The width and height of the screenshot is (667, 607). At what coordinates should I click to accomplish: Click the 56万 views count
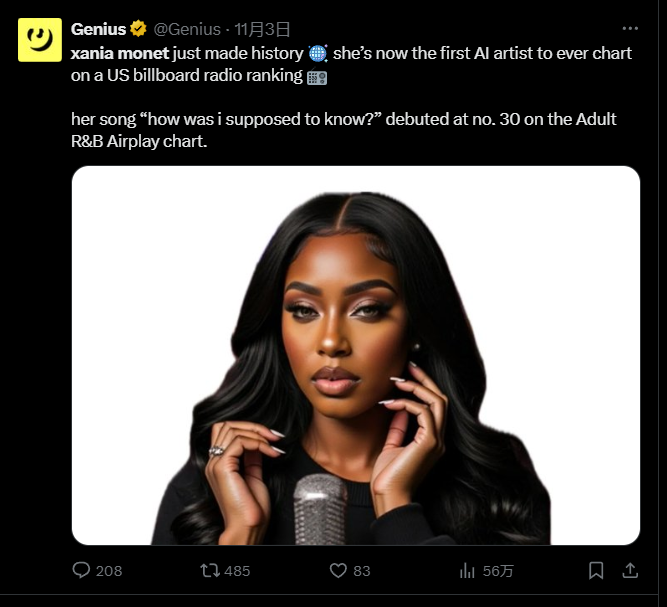(498, 570)
